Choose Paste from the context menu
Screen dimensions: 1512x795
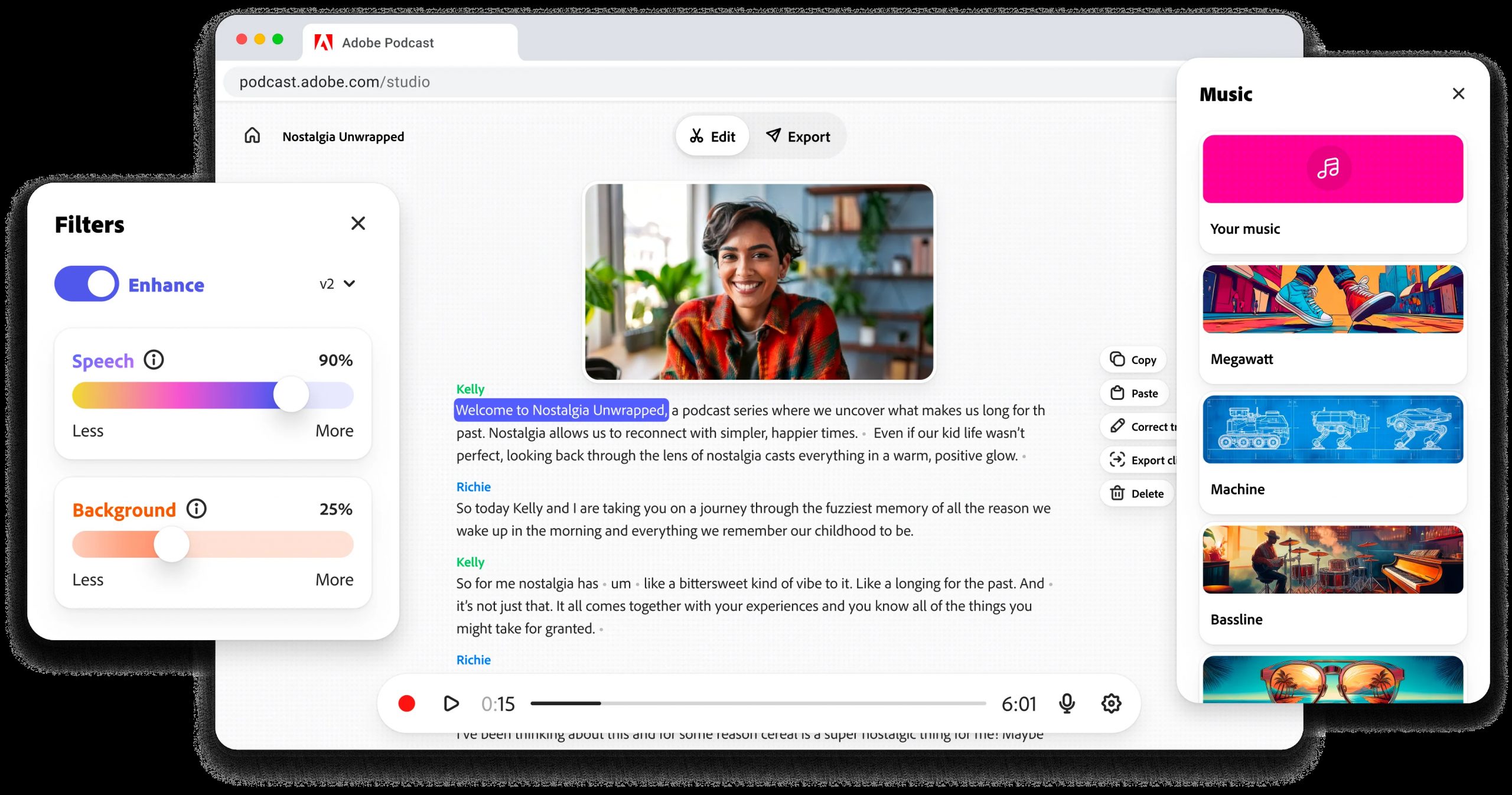[1133, 393]
